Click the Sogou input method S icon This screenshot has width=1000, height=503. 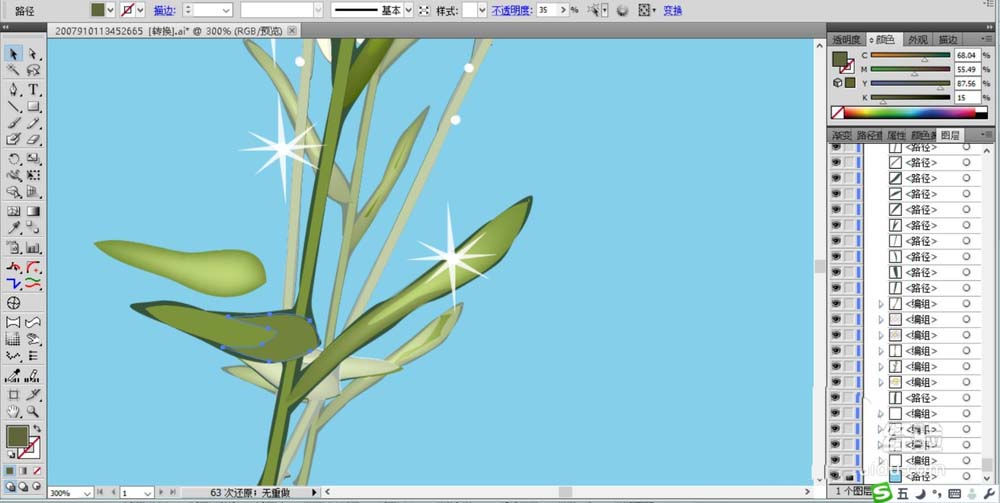click(883, 493)
